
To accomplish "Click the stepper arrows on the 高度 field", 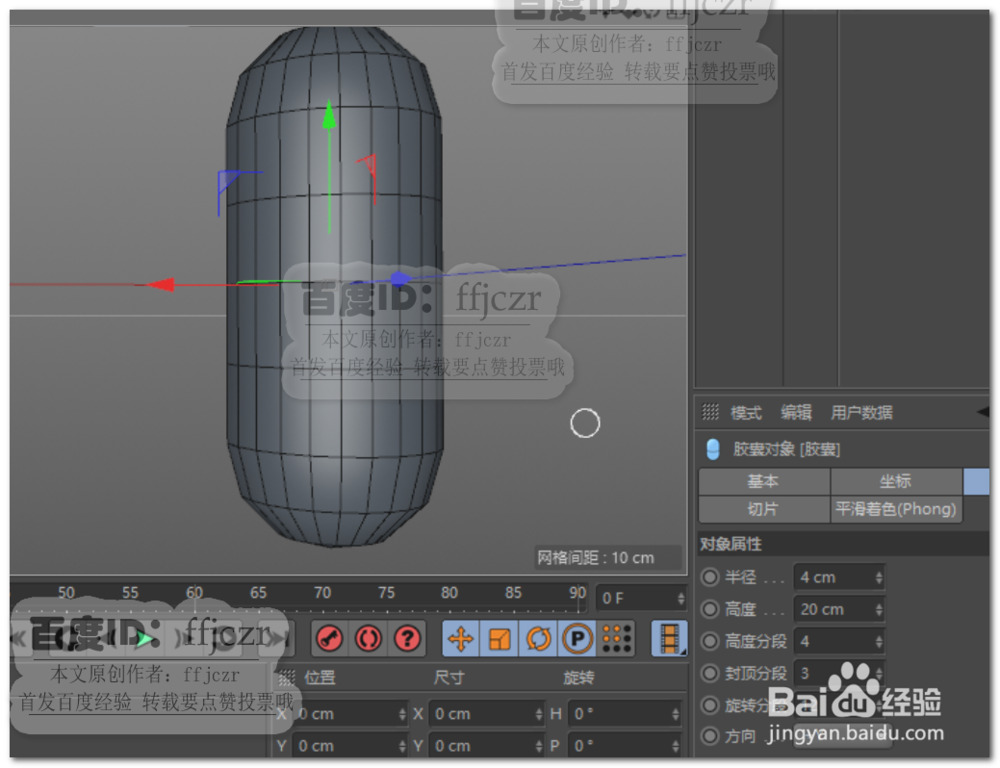I will click(879, 609).
